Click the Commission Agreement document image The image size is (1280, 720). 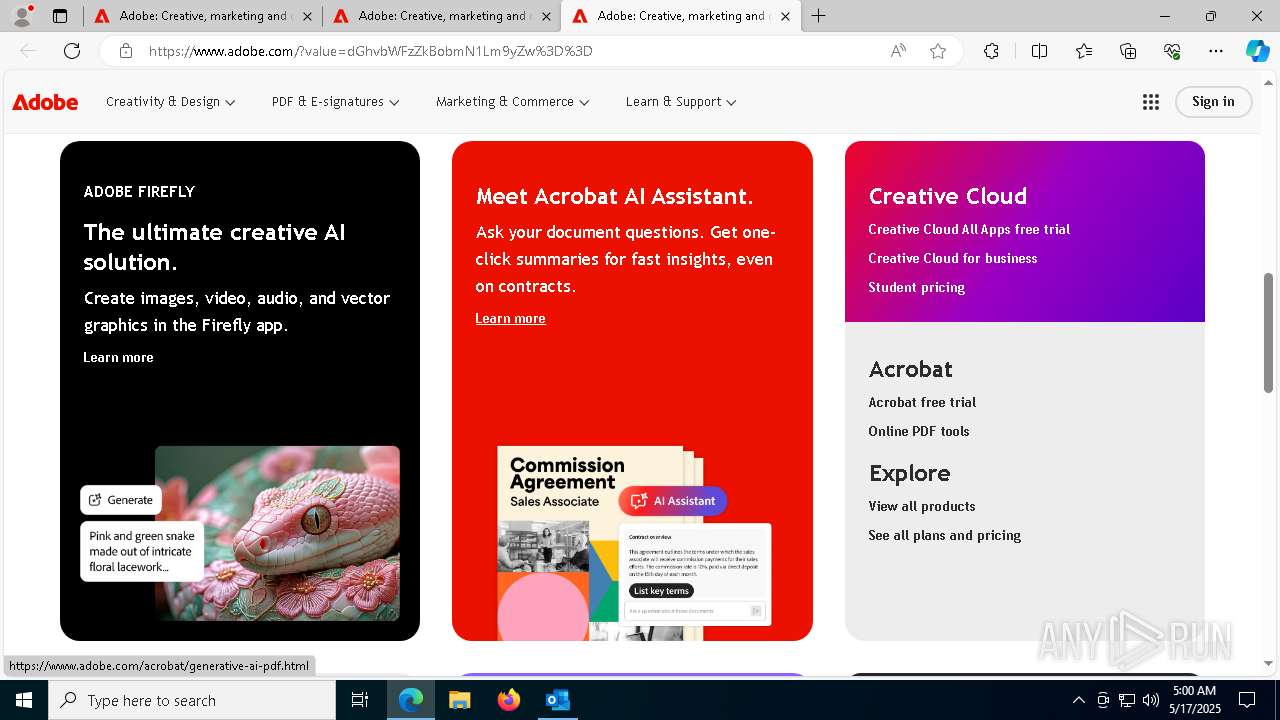point(600,543)
